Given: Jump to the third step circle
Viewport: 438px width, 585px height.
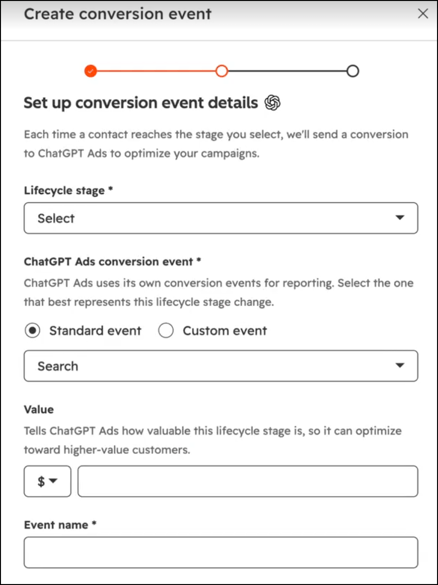Looking at the screenshot, I should 353,71.
